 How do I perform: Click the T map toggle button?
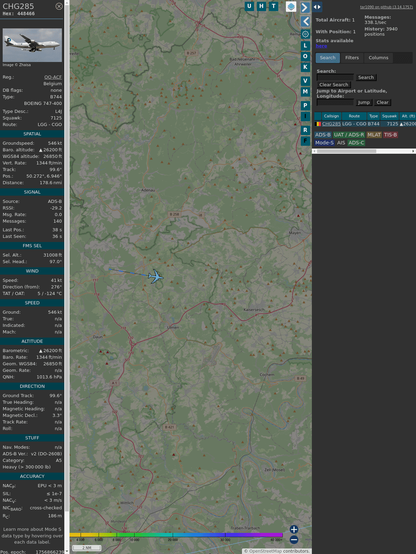273,6
